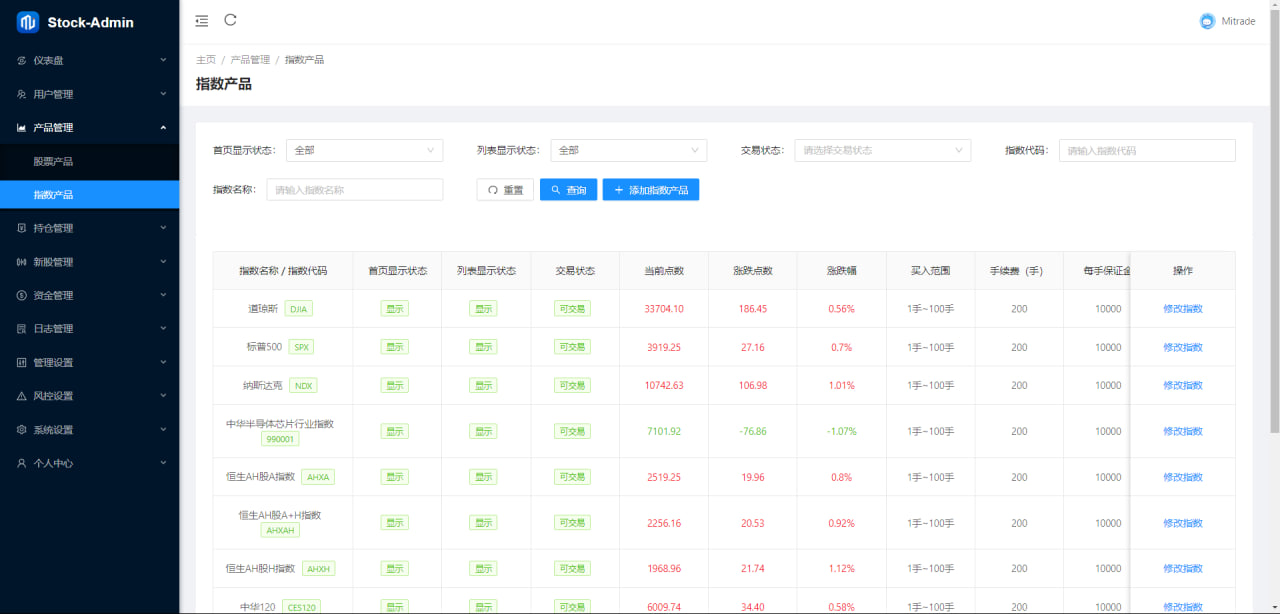Click into the 指数代码 input field
This screenshot has height=614, width=1280.
pyautogui.click(x=1146, y=150)
